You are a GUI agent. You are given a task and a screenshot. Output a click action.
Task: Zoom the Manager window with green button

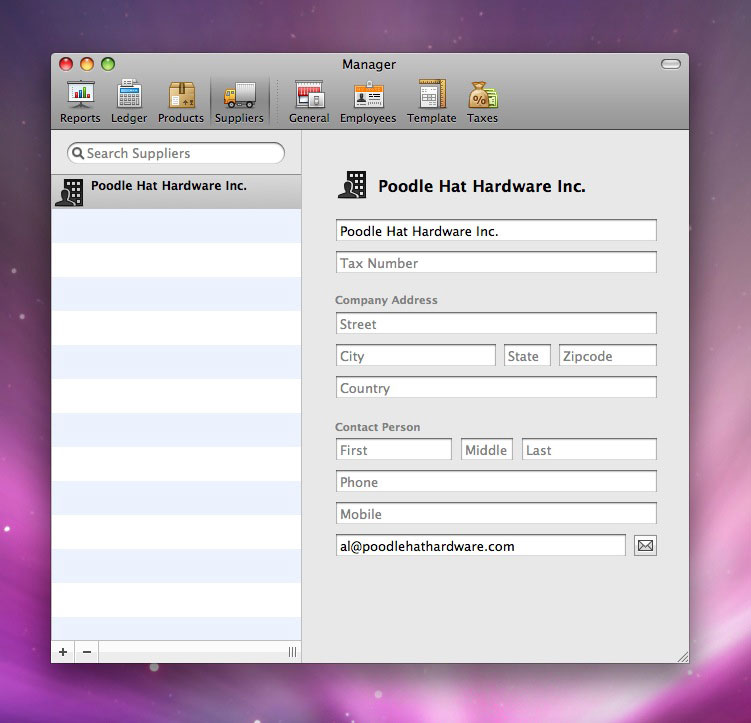[x=108, y=64]
